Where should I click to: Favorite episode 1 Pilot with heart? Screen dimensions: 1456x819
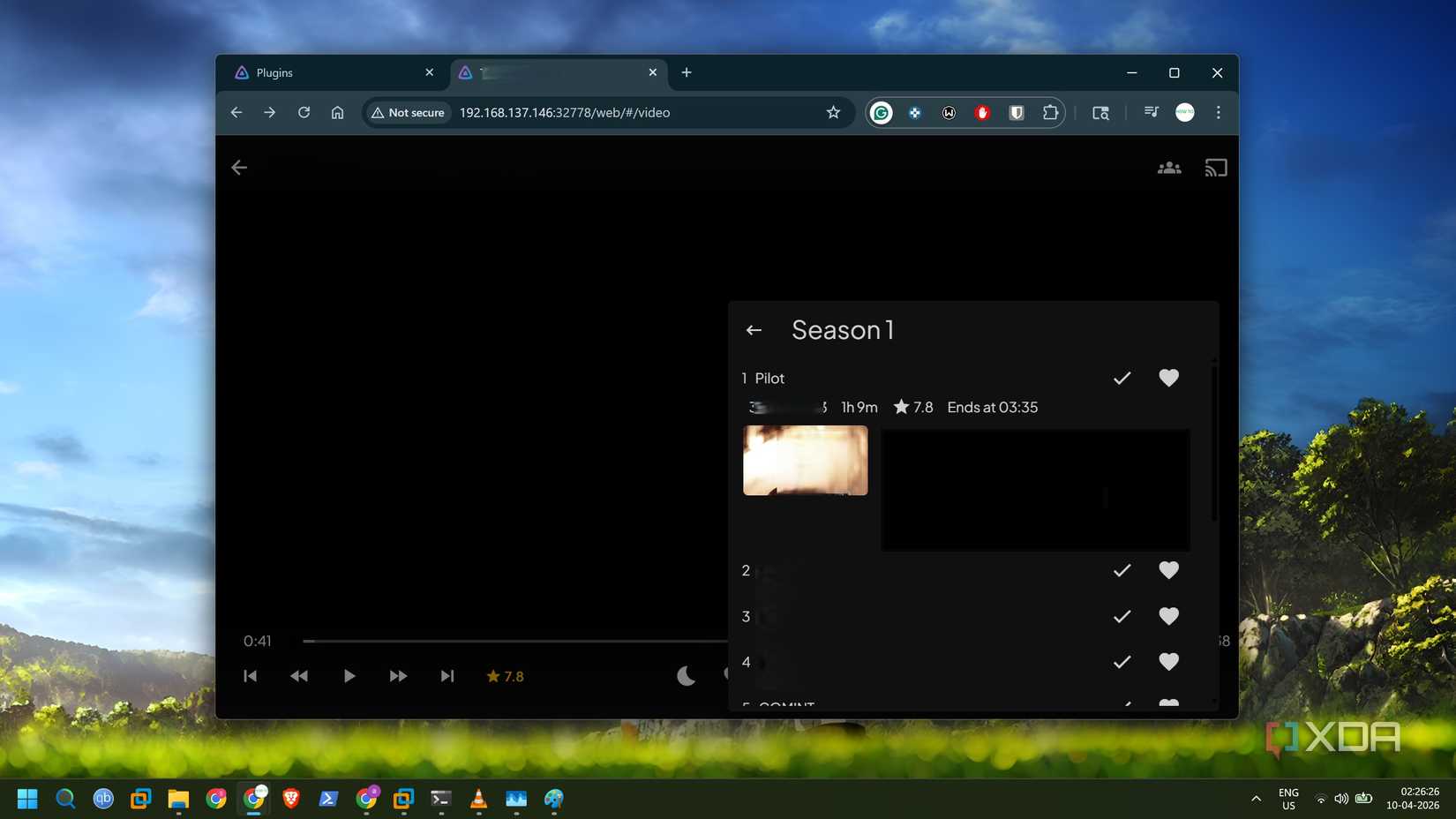click(x=1168, y=378)
